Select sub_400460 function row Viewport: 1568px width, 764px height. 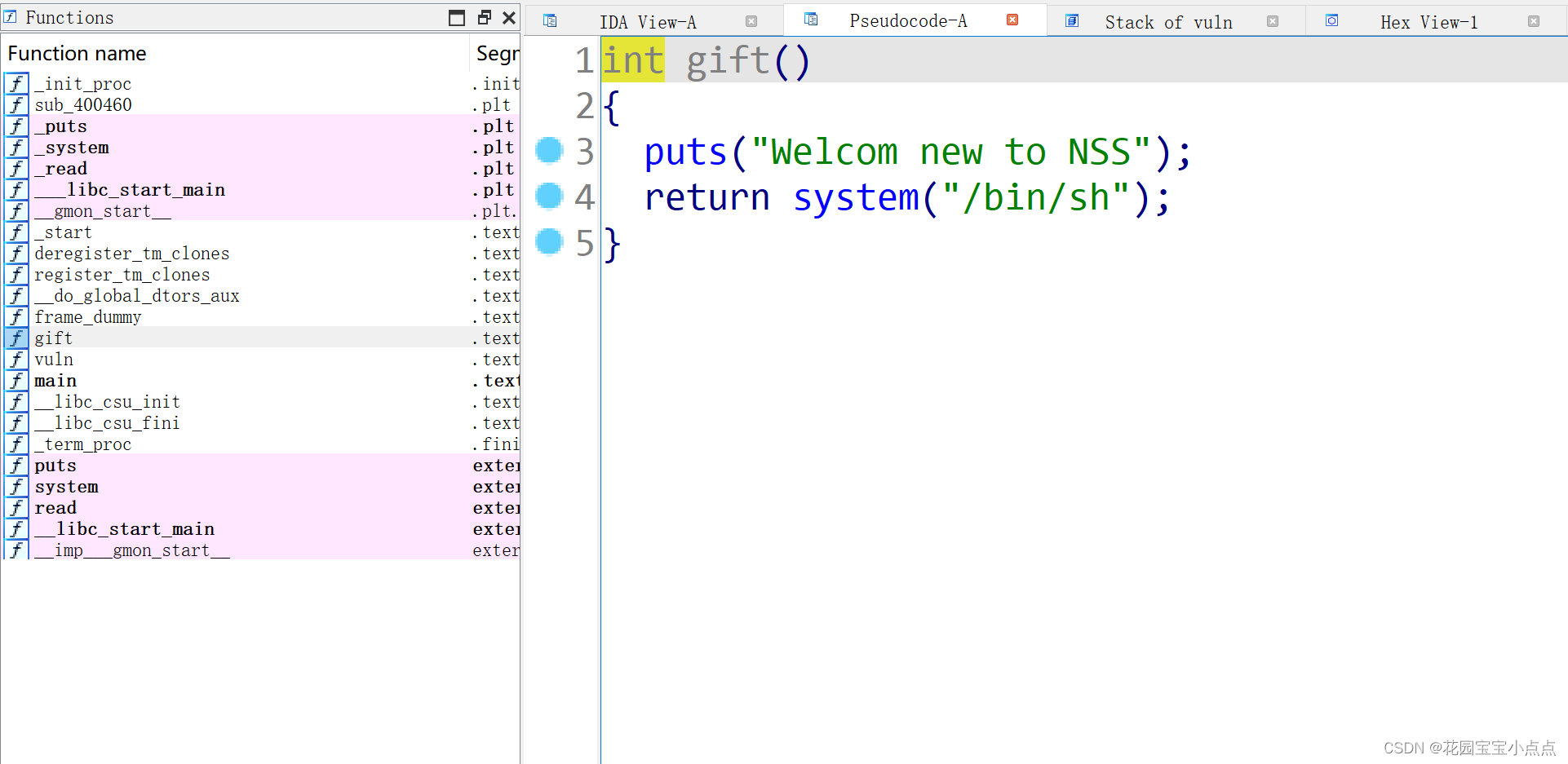point(260,105)
